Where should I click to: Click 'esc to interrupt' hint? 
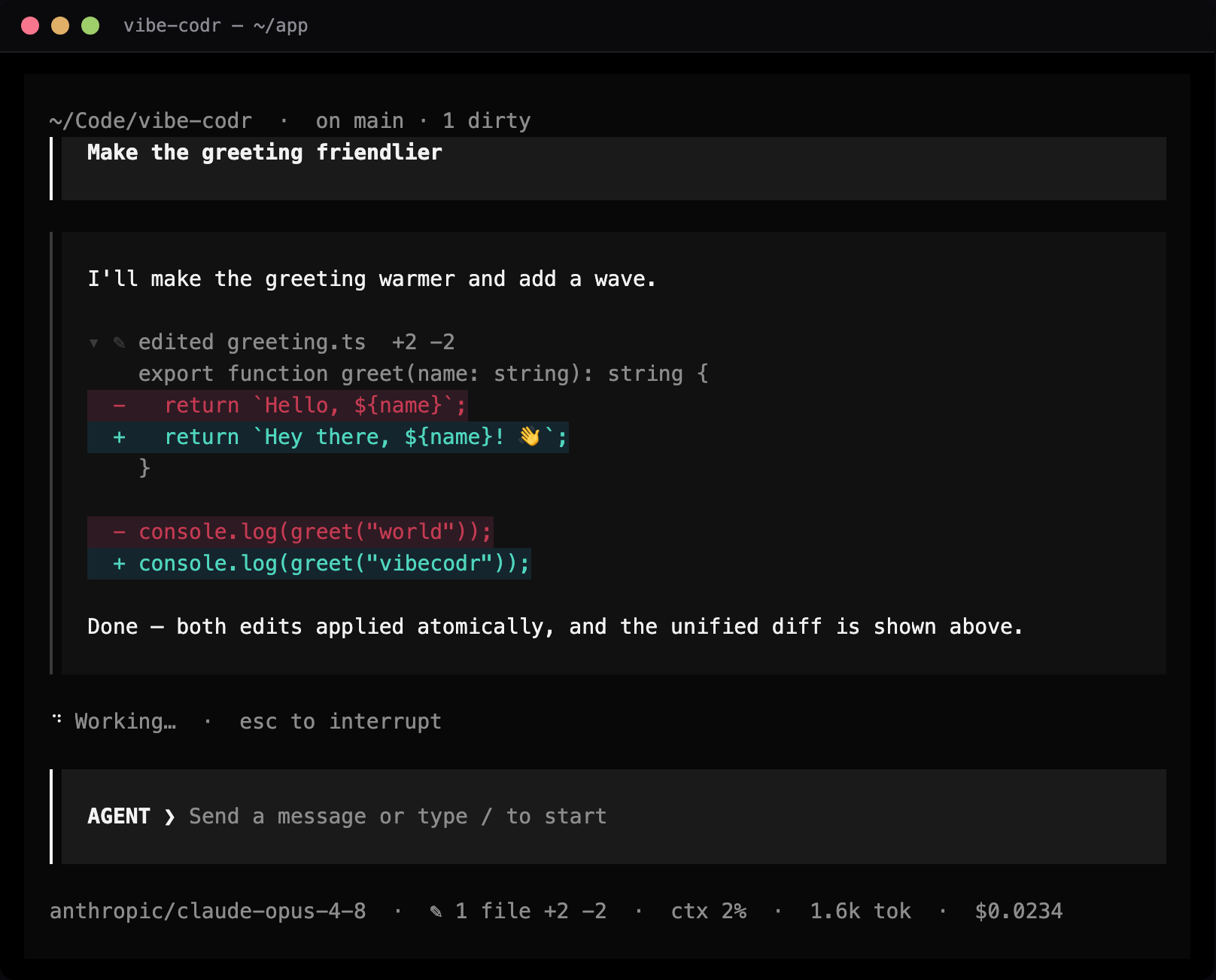click(340, 722)
